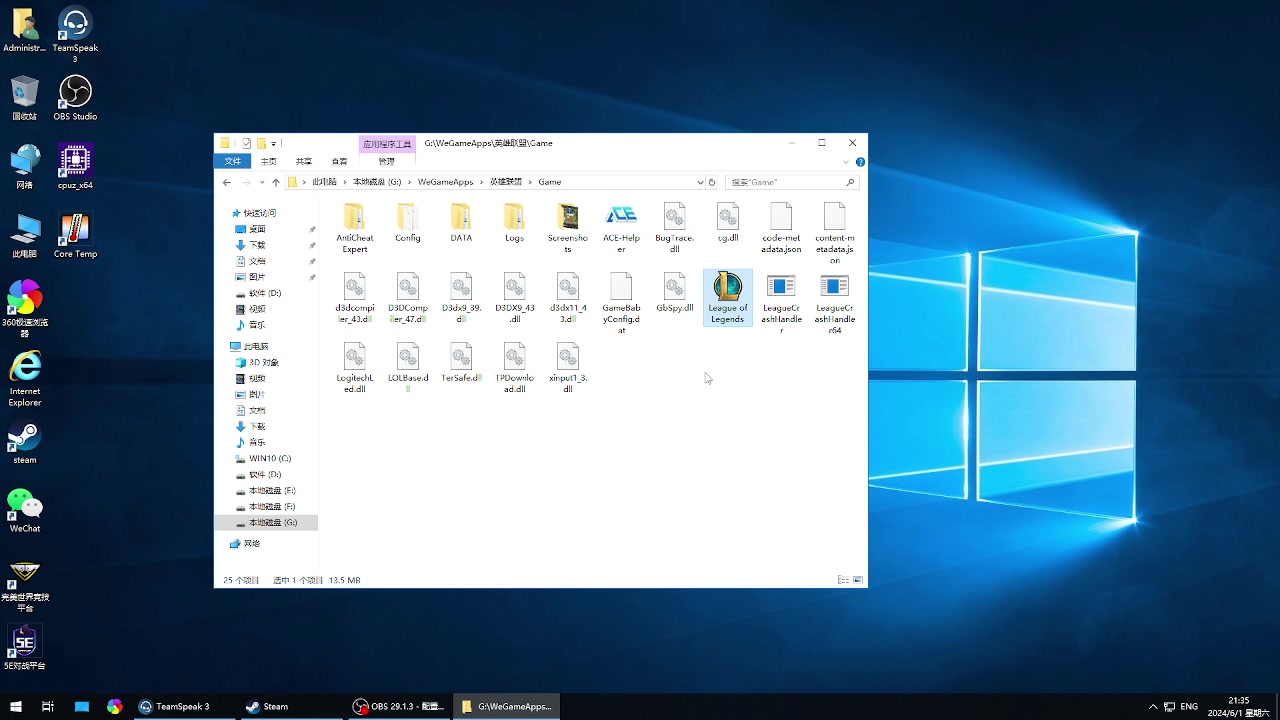Open the address bar history dropdown
Viewport: 1280px width, 720px height.
coord(700,182)
